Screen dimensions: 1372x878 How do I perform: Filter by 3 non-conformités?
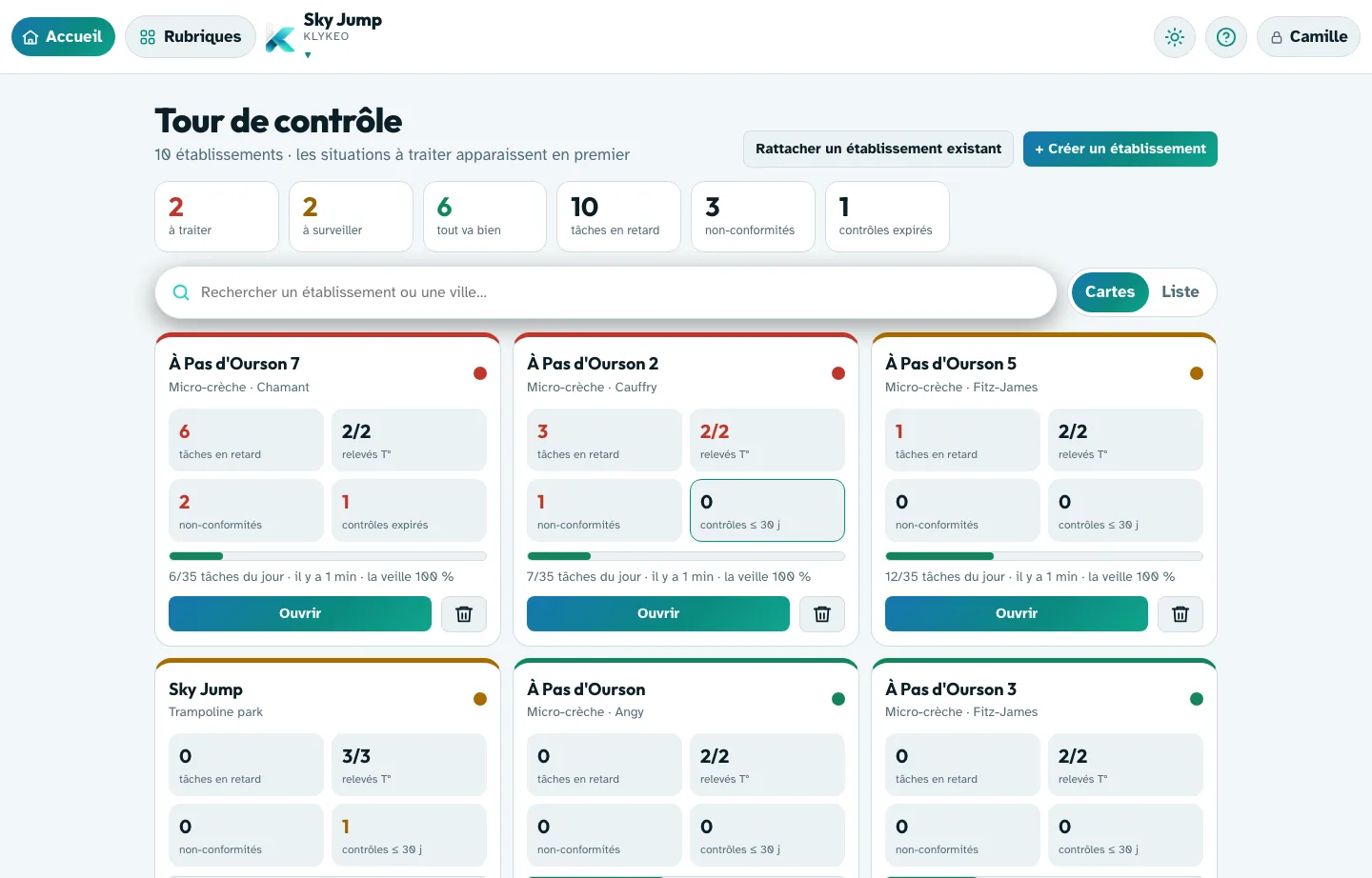pyautogui.click(x=753, y=217)
